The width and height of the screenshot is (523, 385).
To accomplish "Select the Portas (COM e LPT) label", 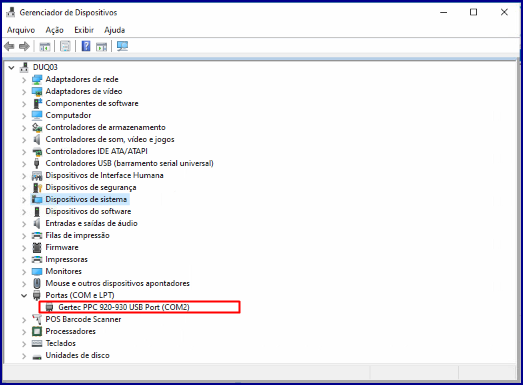I will (x=80, y=296).
